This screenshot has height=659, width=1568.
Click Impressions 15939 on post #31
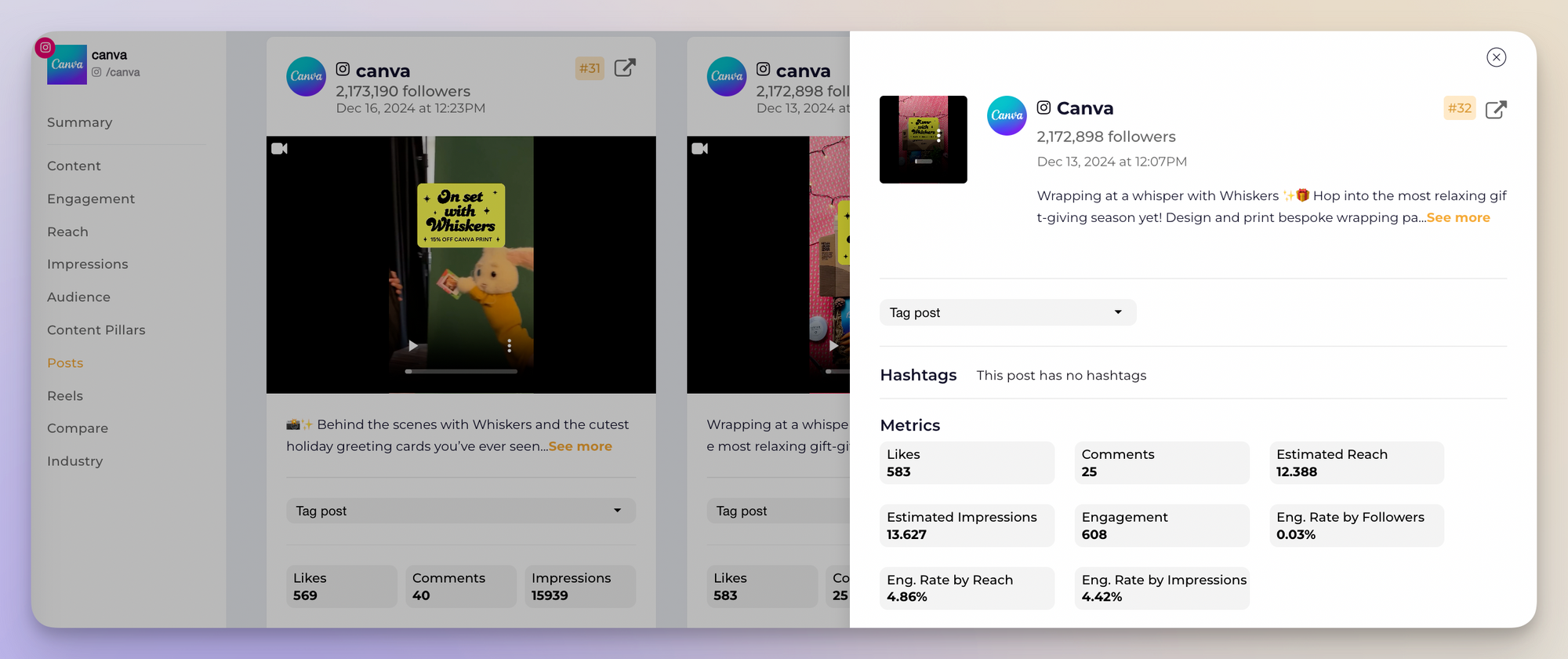[x=580, y=587]
